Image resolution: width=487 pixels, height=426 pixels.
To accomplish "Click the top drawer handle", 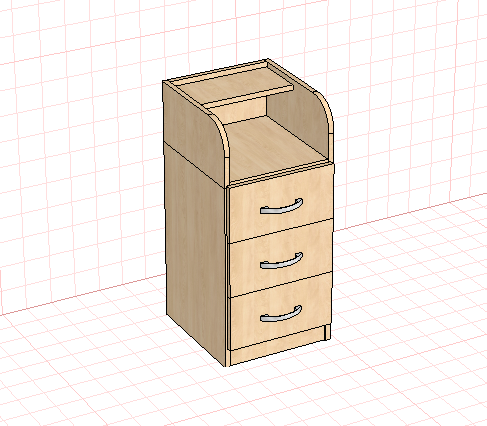I will tap(281, 207).
